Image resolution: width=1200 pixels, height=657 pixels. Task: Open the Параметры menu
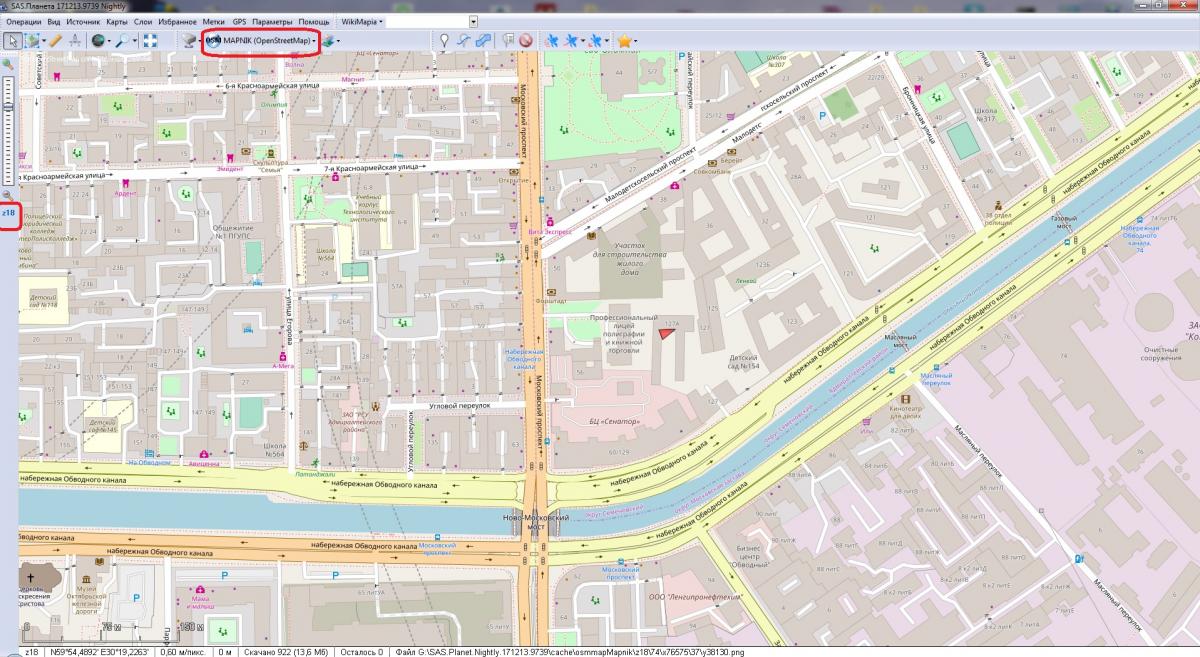272,21
